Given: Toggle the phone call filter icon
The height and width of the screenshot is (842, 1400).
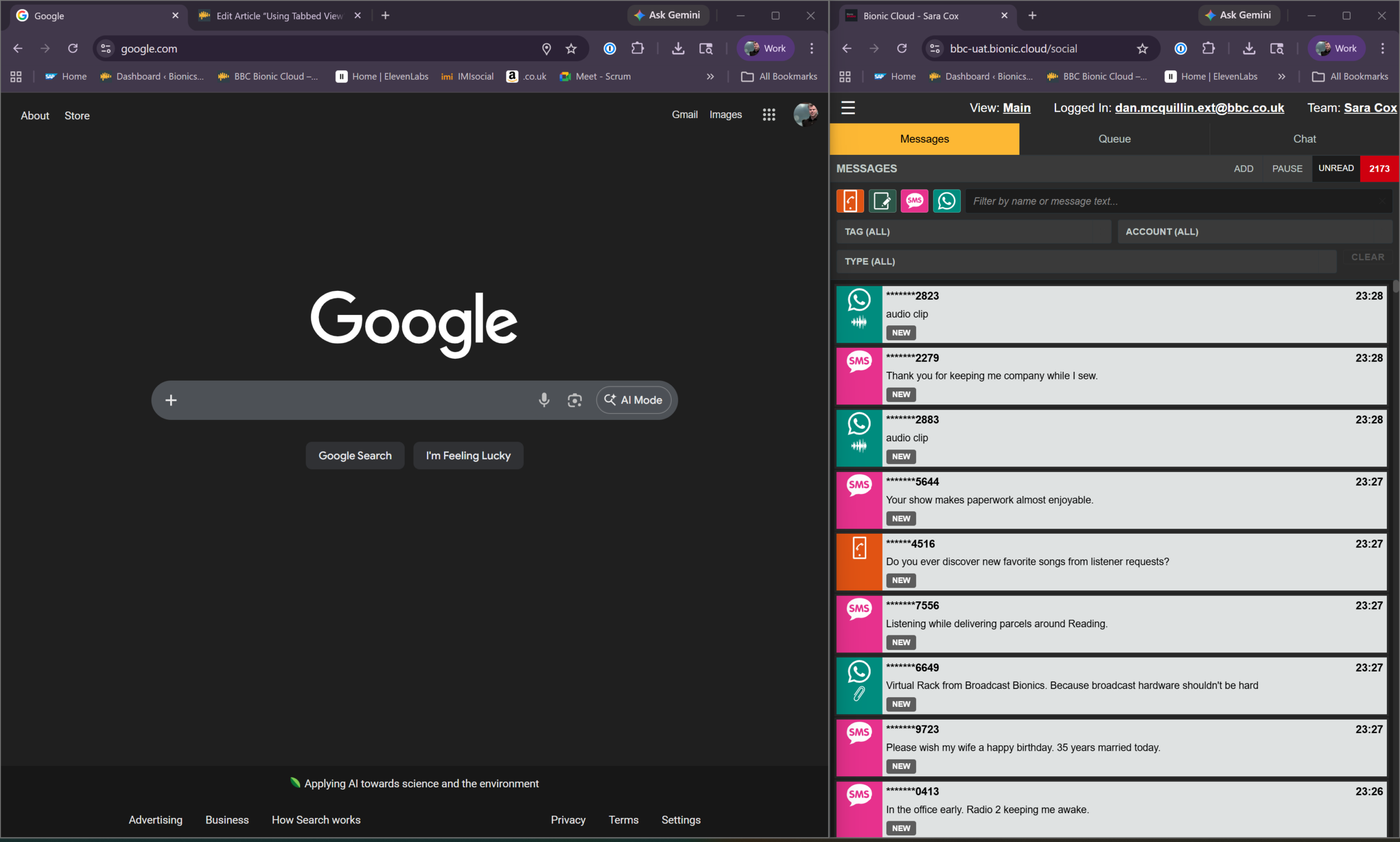Looking at the screenshot, I should (x=849, y=201).
